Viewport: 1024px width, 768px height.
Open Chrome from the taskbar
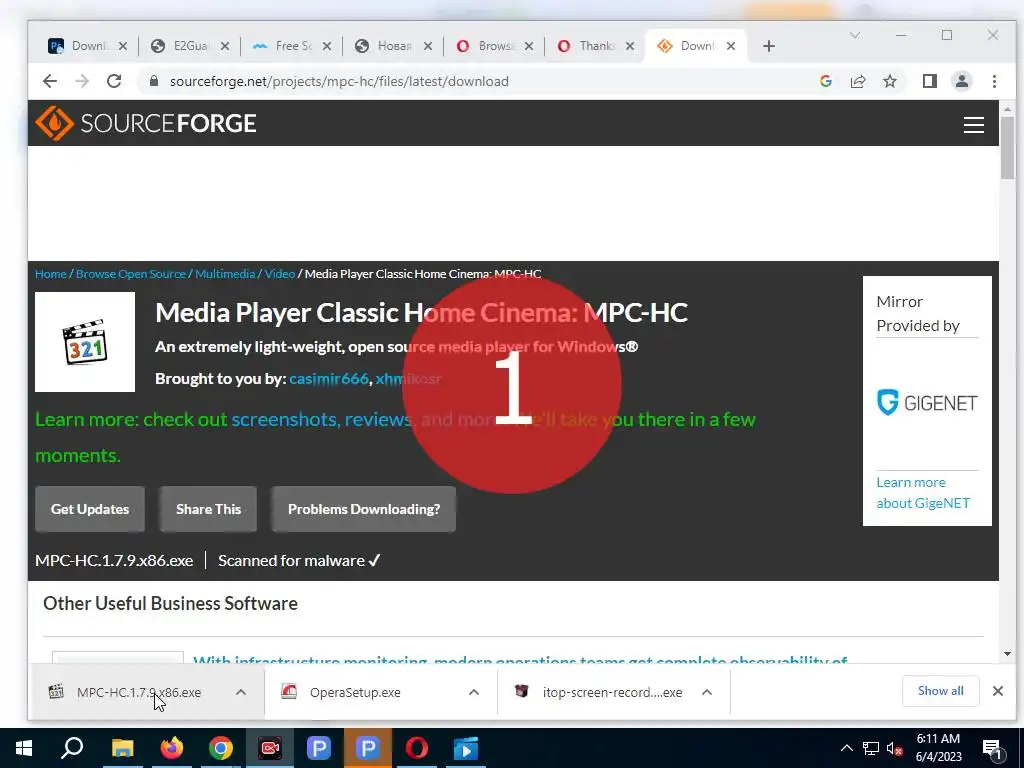221,748
